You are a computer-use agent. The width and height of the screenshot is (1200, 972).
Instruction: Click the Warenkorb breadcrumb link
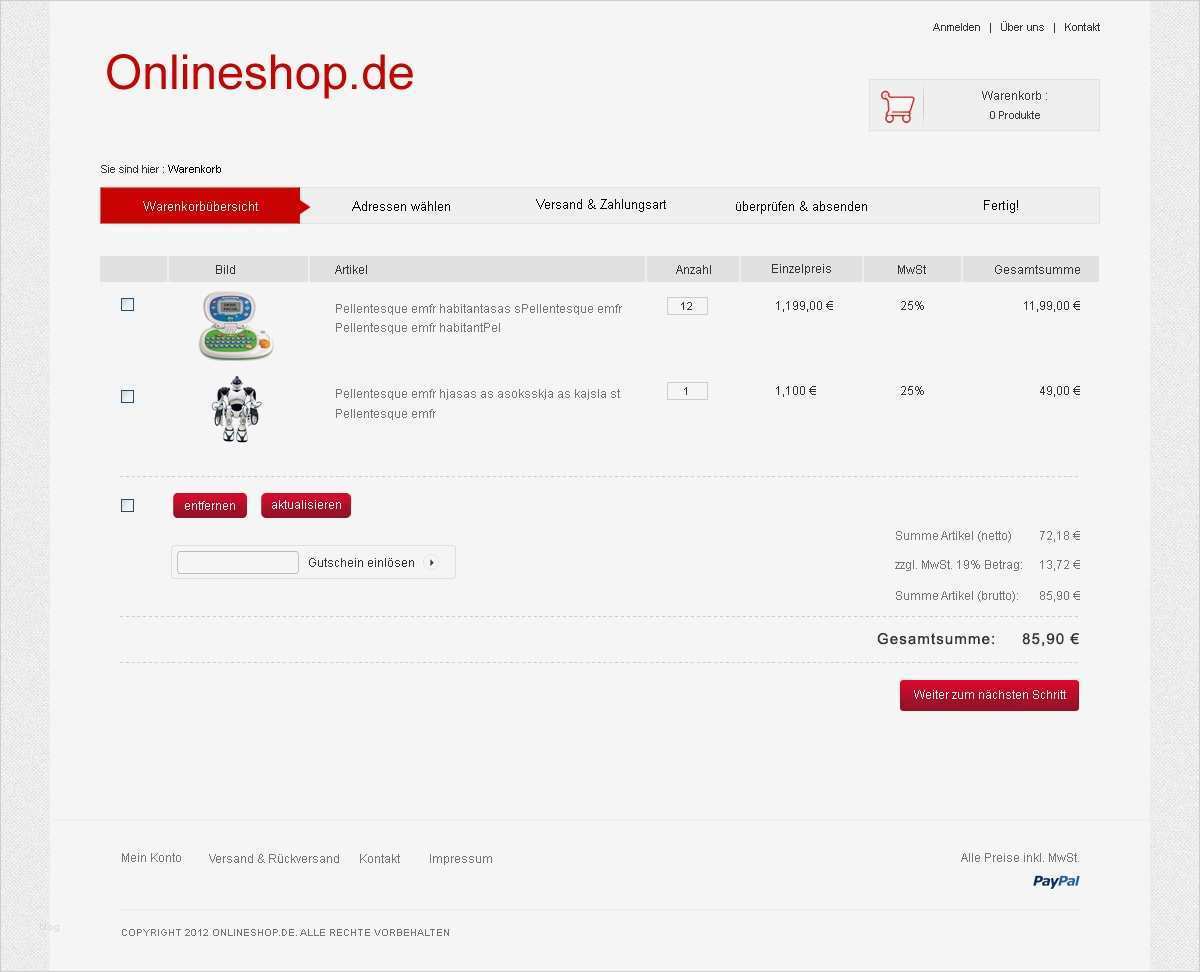coord(196,169)
